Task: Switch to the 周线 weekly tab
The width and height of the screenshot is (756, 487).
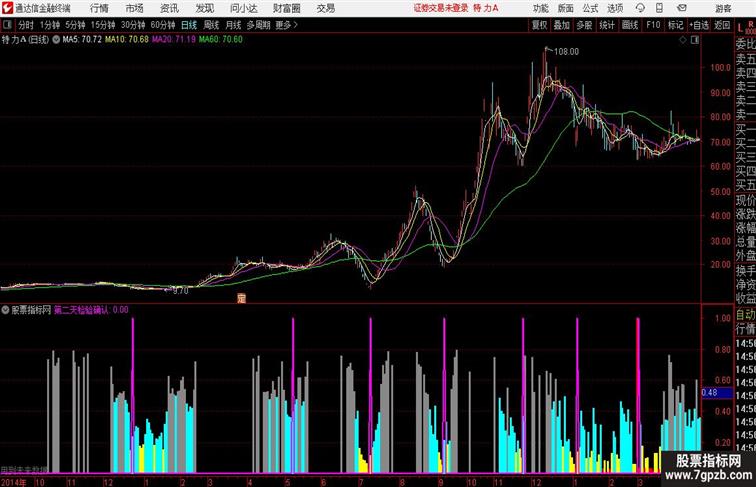Action: pos(211,25)
